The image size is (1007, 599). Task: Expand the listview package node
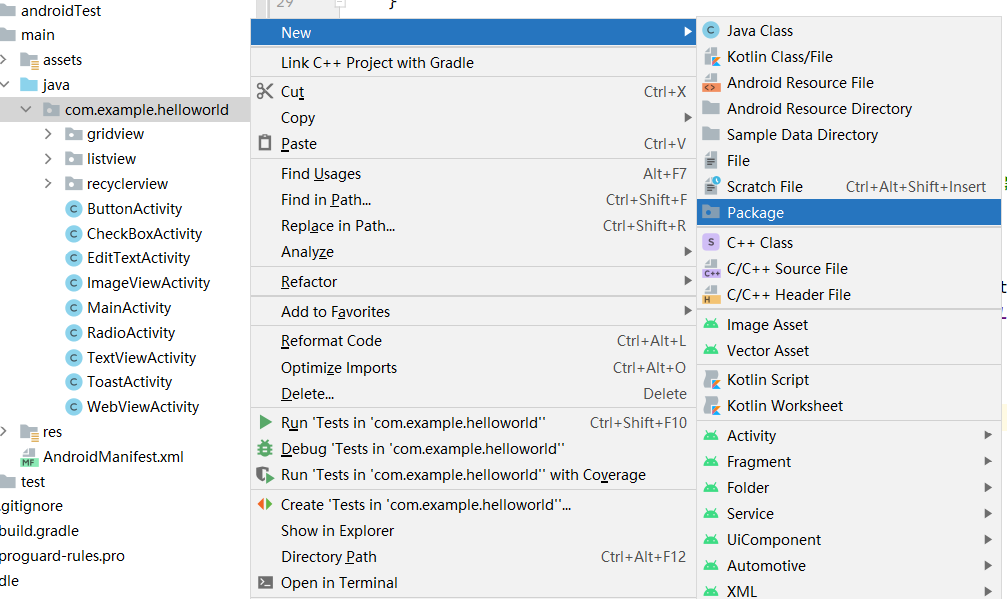pos(49,159)
